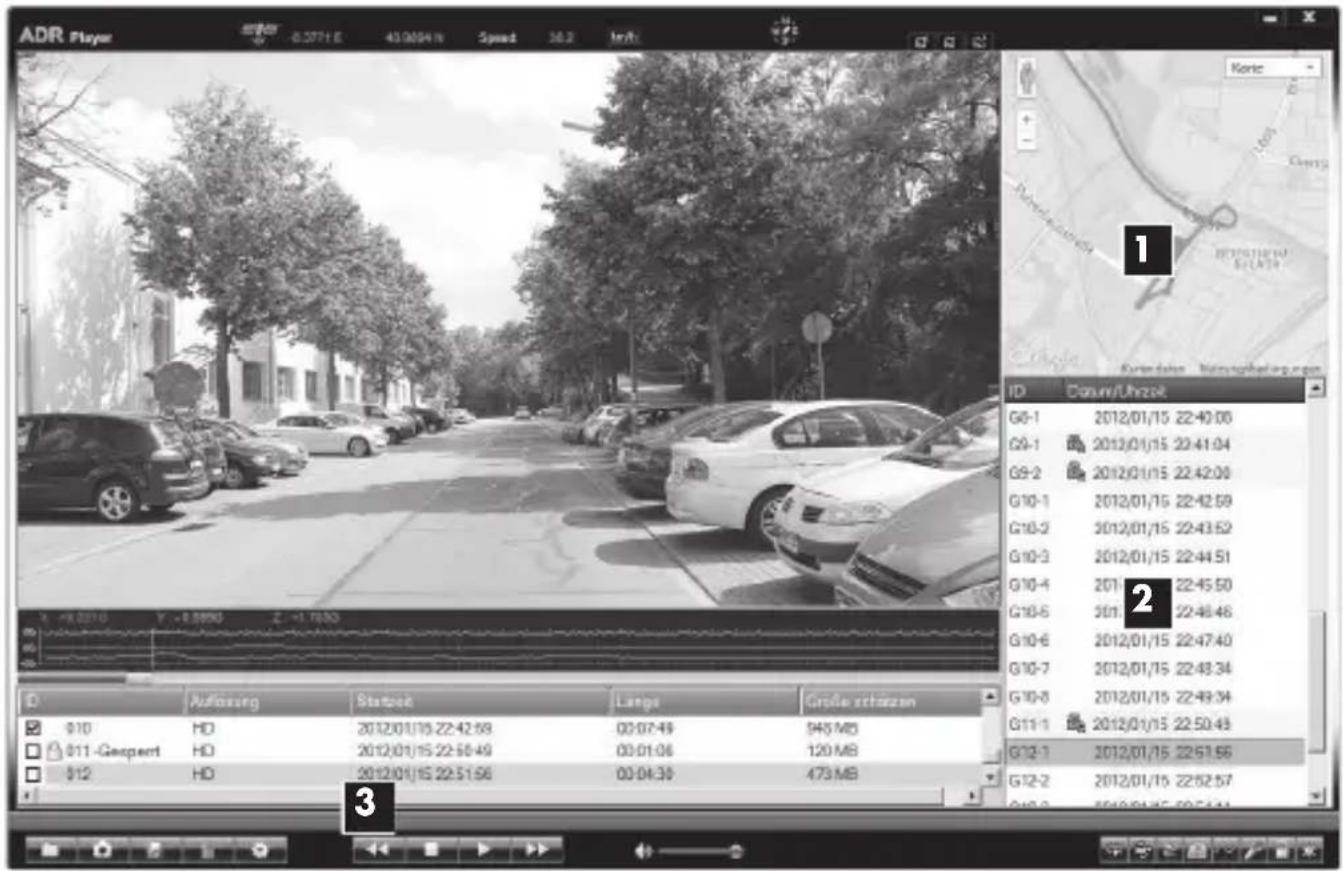Image resolution: width=1343 pixels, height=871 pixels.
Task: Zoom out the map with the minus button
Action: point(1028,140)
